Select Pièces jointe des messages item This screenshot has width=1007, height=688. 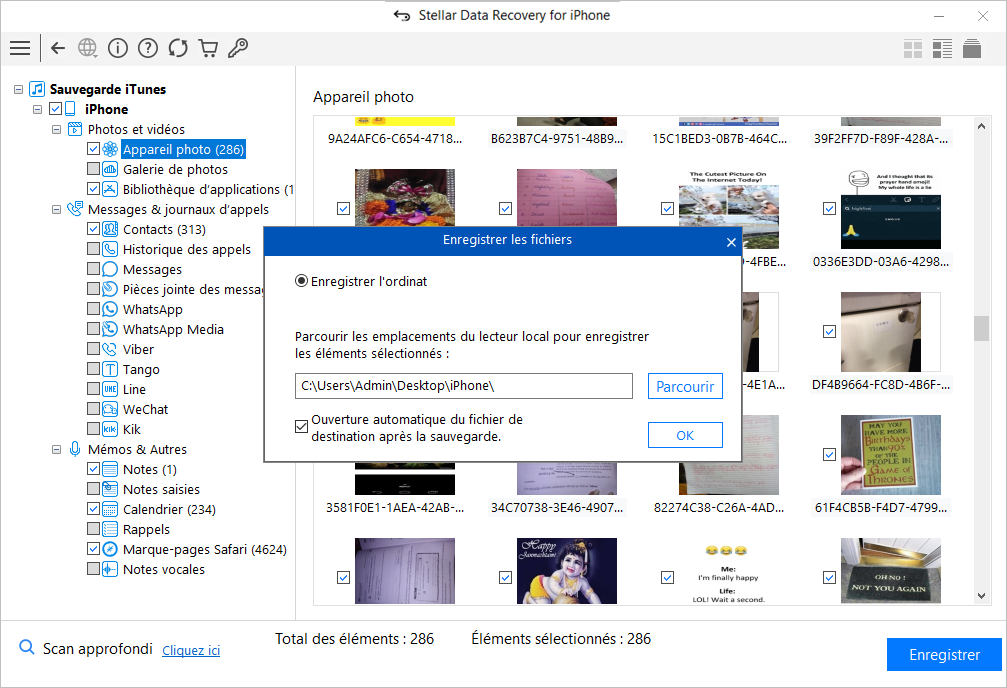pyautogui.click(x=193, y=289)
